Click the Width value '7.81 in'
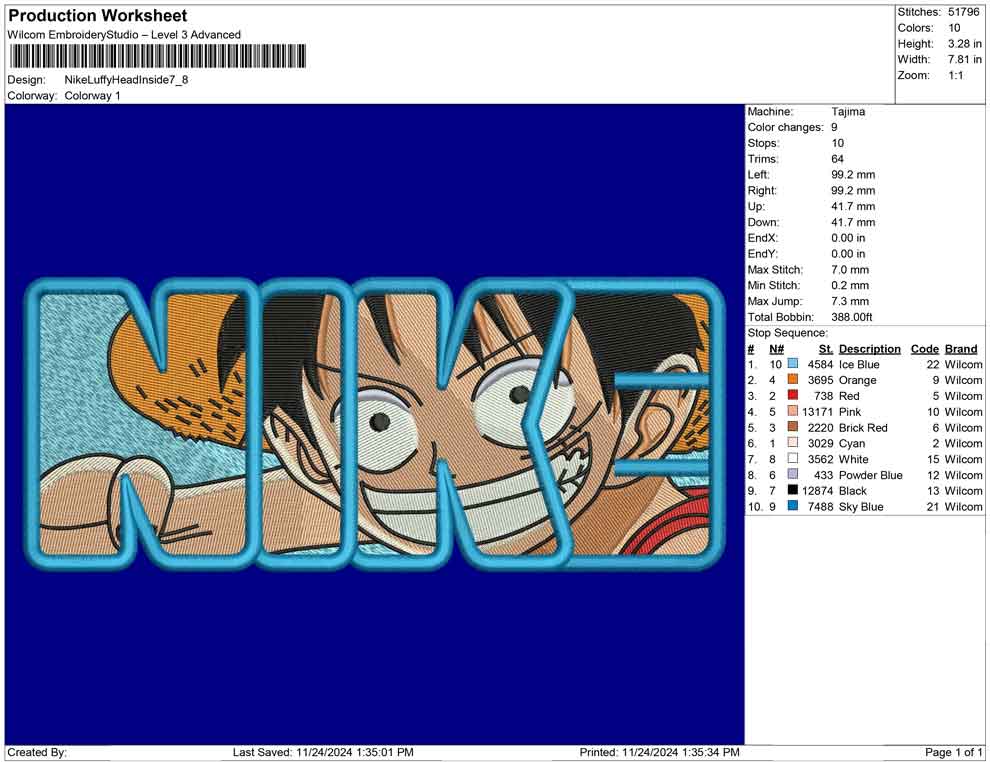Screen dimensions: 990x762 click(965, 59)
